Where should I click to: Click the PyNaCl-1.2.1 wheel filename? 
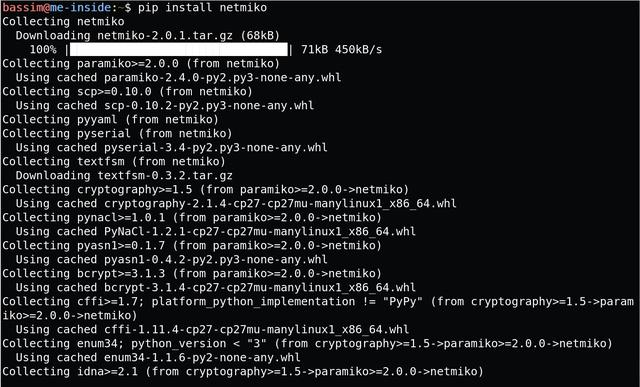(260, 231)
